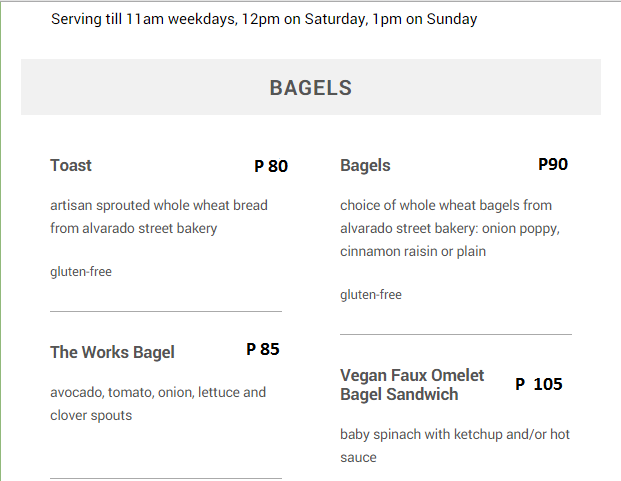Select the artisan sprouted whole wheat bread line
The width and height of the screenshot is (621, 481).
pyautogui.click(x=159, y=206)
